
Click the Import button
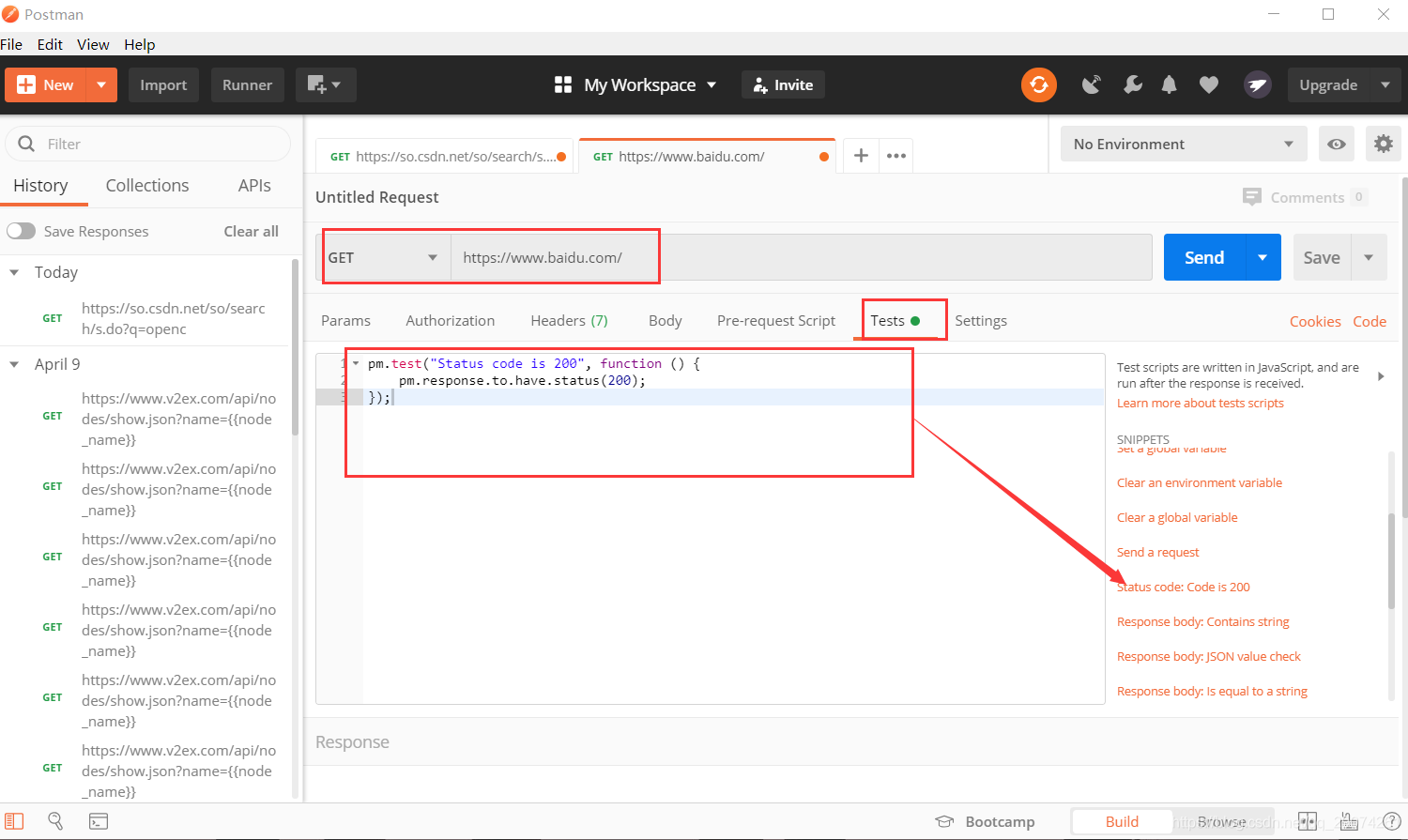[x=163, y=84]
